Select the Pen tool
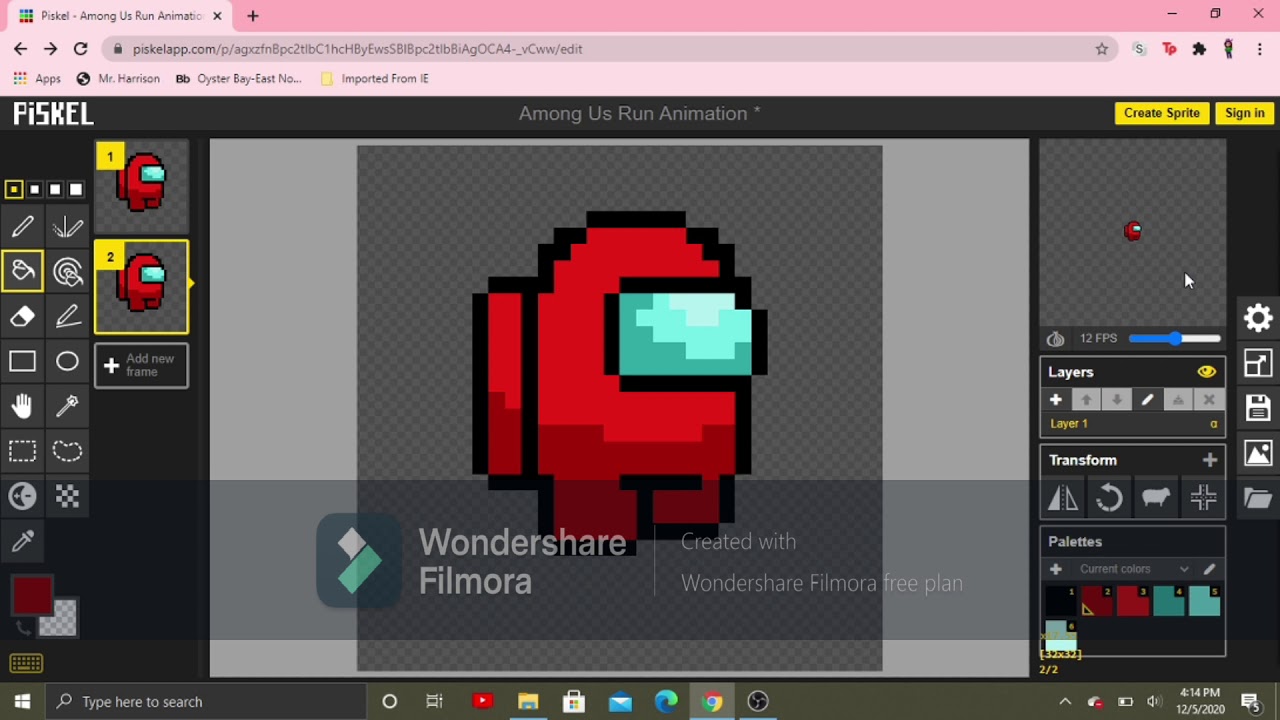This screenshot has width=1280, height=720. pos(22,227)
